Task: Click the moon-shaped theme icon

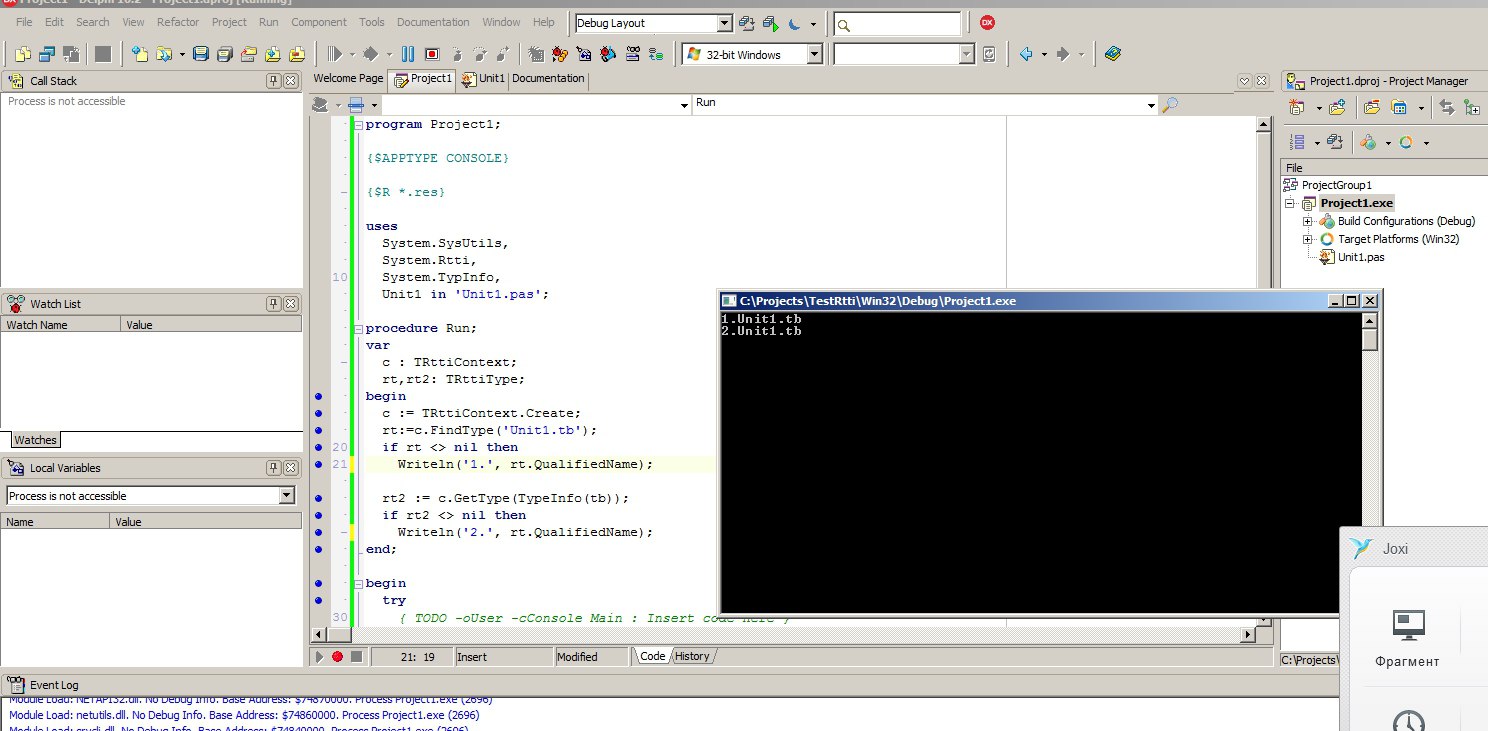Action: point(794,23)
